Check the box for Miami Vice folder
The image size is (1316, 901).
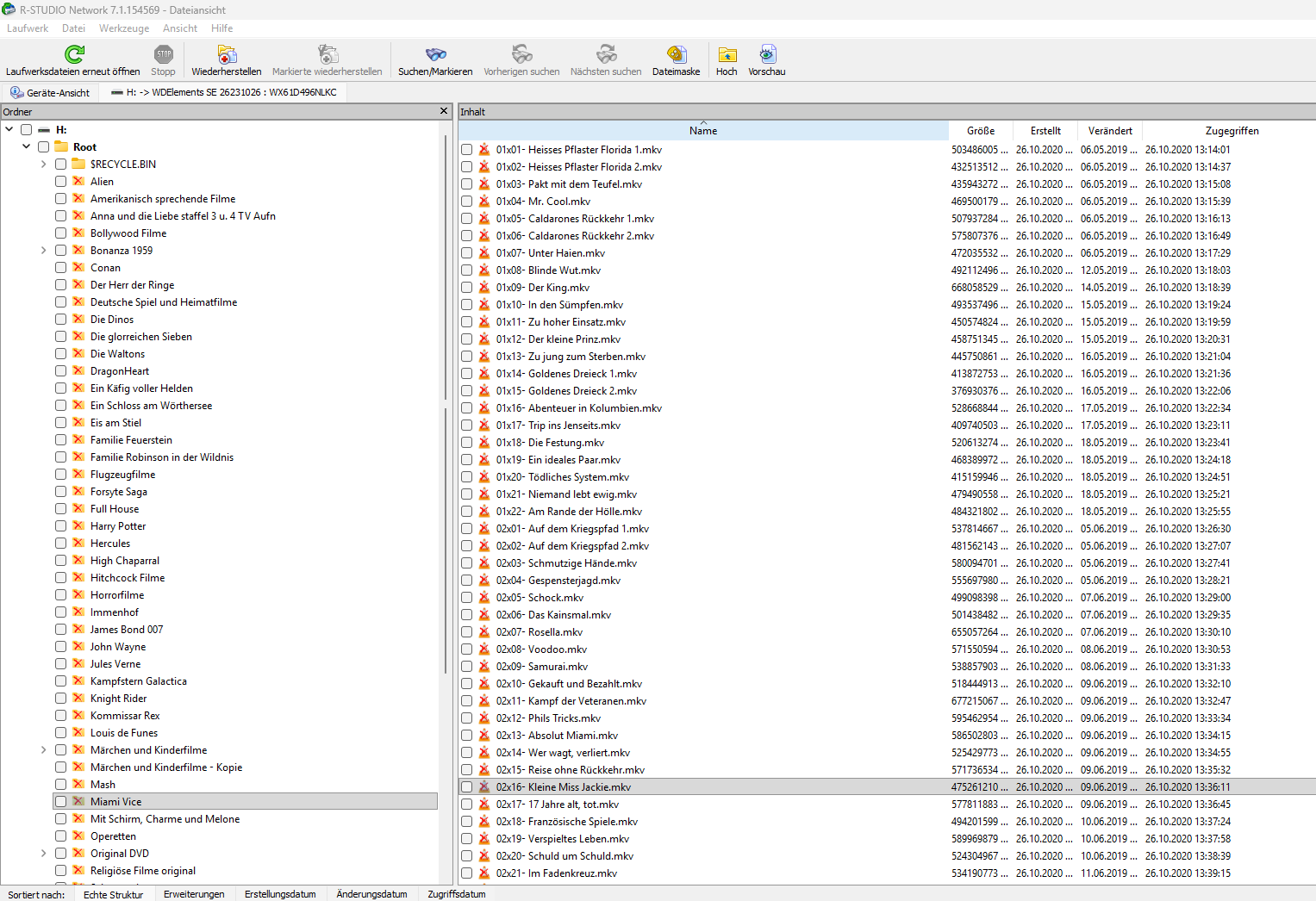coord(61,801)
